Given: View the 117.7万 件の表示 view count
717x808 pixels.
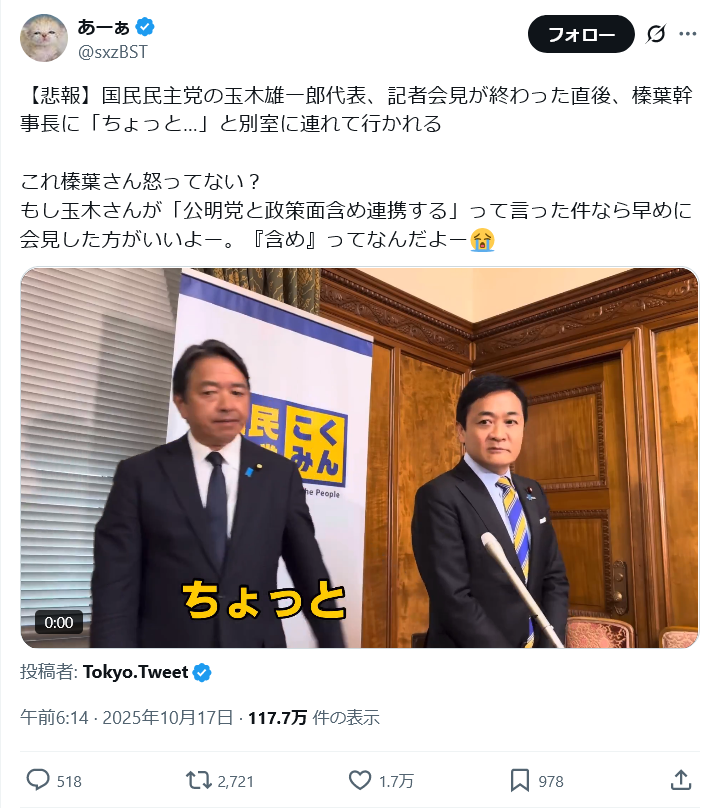Looking at the screenshot, I should (x=314, y=717).
